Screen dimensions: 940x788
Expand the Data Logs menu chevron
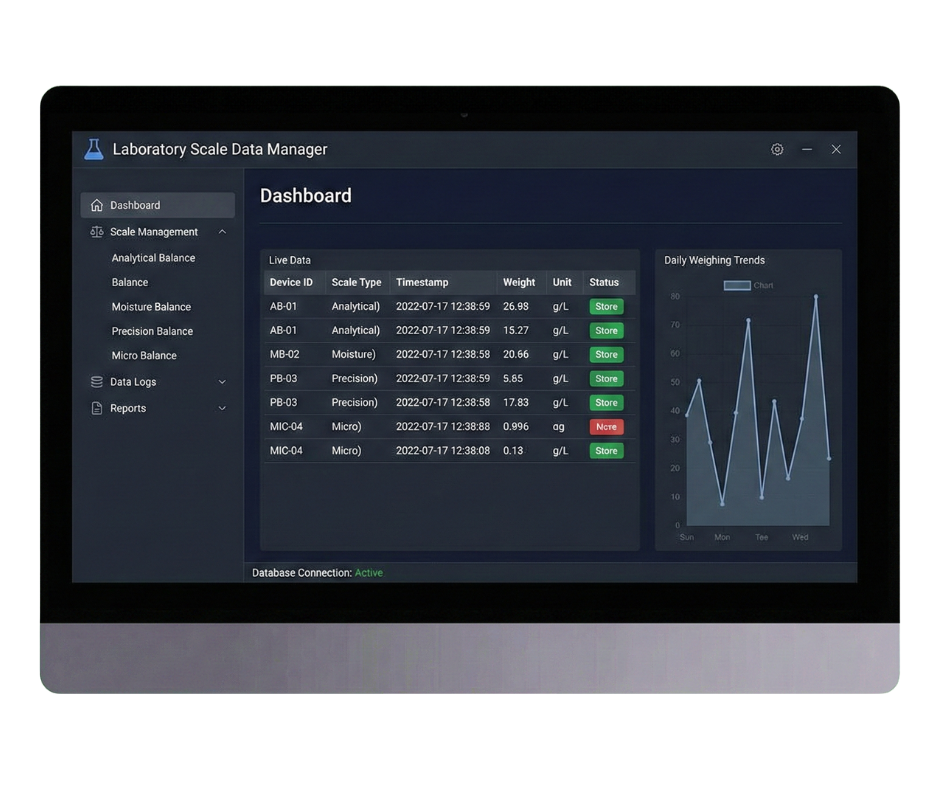click(x=222, y=382)
